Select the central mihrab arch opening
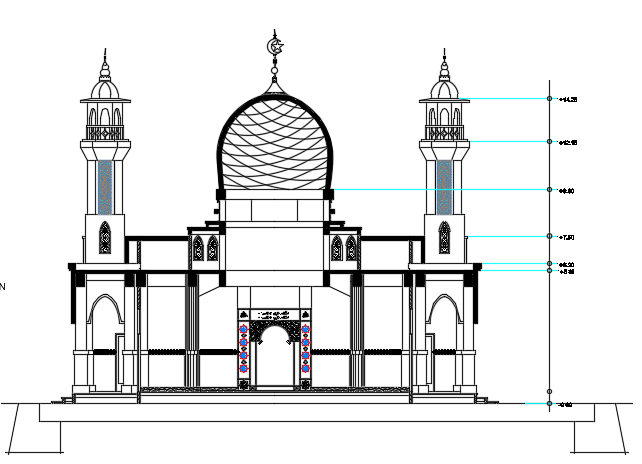Viewport: 642px width, 464px height. (273, 362)
